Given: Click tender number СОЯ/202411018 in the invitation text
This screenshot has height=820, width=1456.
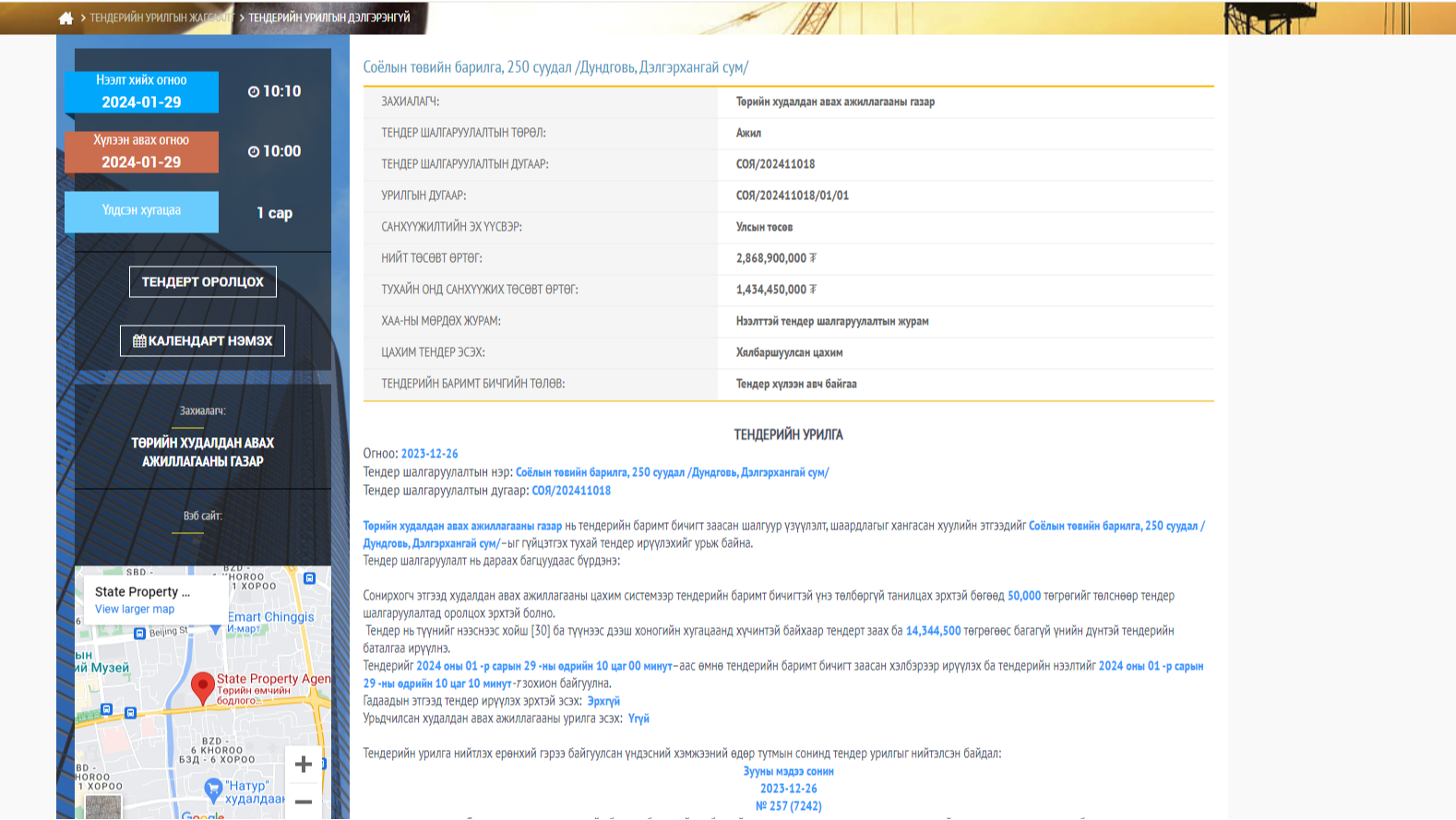Looking at the screenshot, I should [571, 491].
